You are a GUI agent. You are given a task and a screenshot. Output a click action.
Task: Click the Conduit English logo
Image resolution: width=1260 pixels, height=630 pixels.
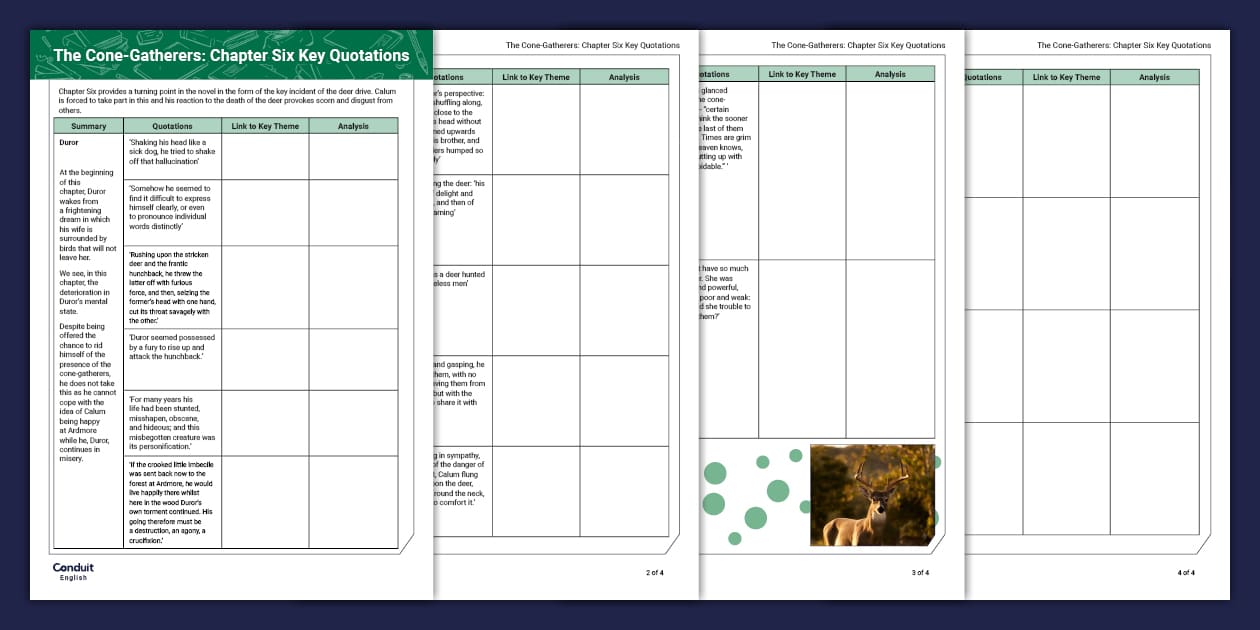[x=73, y=571]
